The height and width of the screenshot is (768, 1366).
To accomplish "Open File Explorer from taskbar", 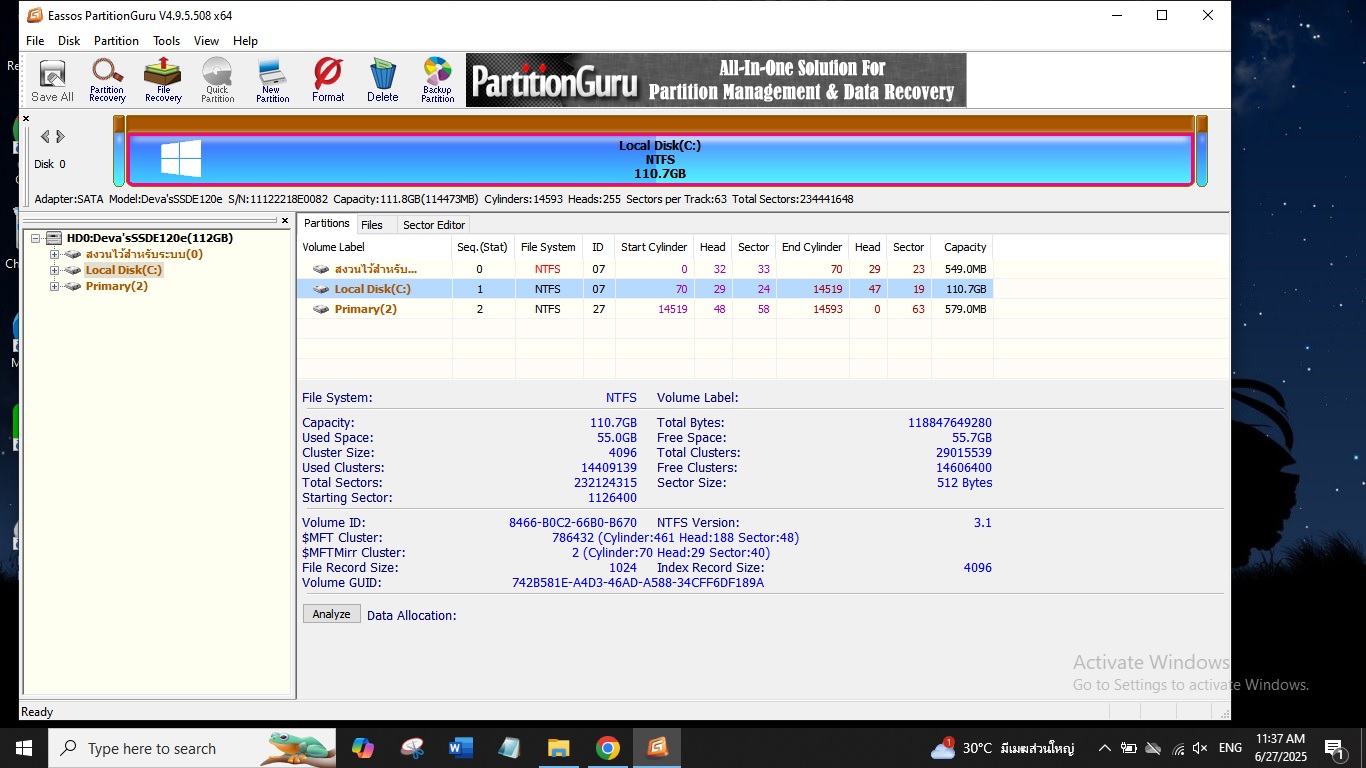I will [x=558, y=748].
